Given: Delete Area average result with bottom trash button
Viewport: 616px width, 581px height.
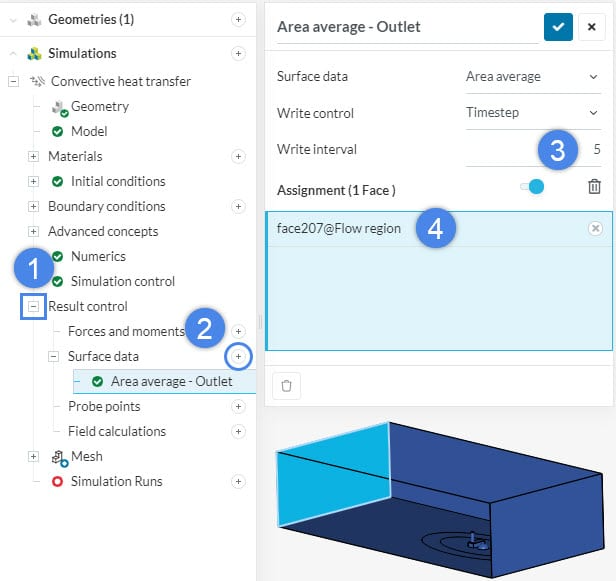Looking at the screenshot, I should tap(286, 386).
